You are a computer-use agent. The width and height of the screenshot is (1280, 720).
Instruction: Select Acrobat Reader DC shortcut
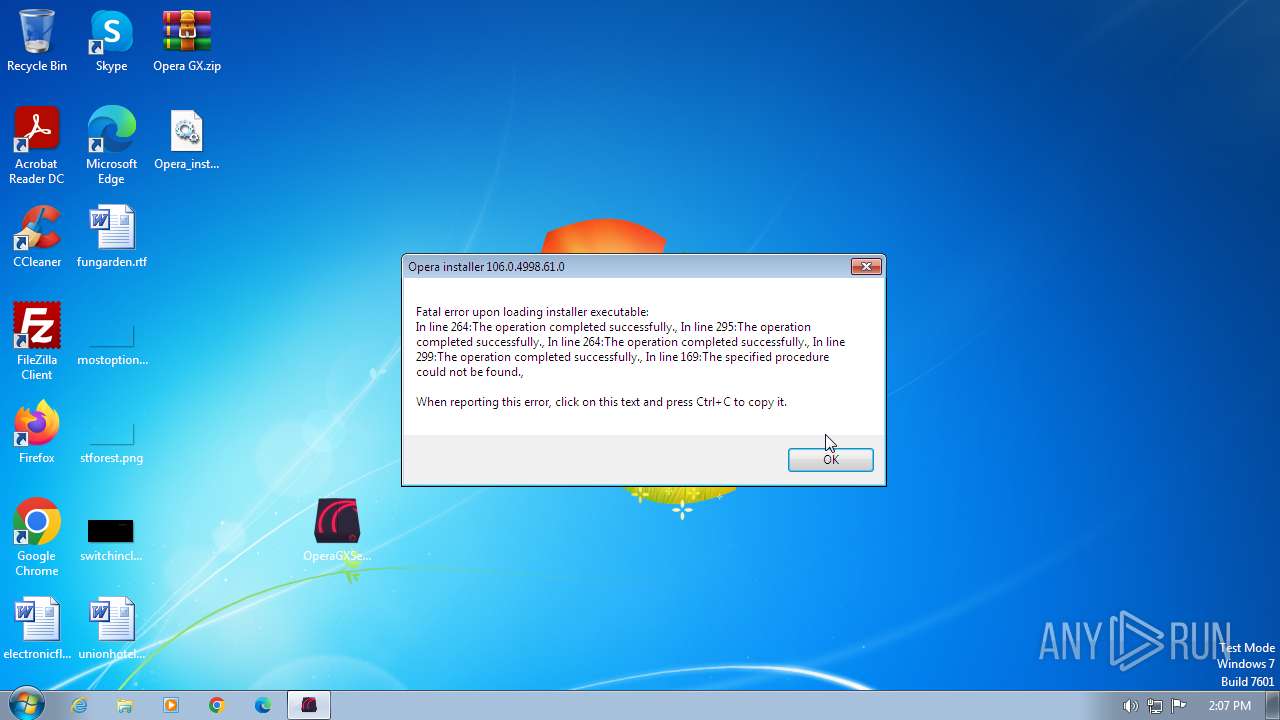coord(37,146)
